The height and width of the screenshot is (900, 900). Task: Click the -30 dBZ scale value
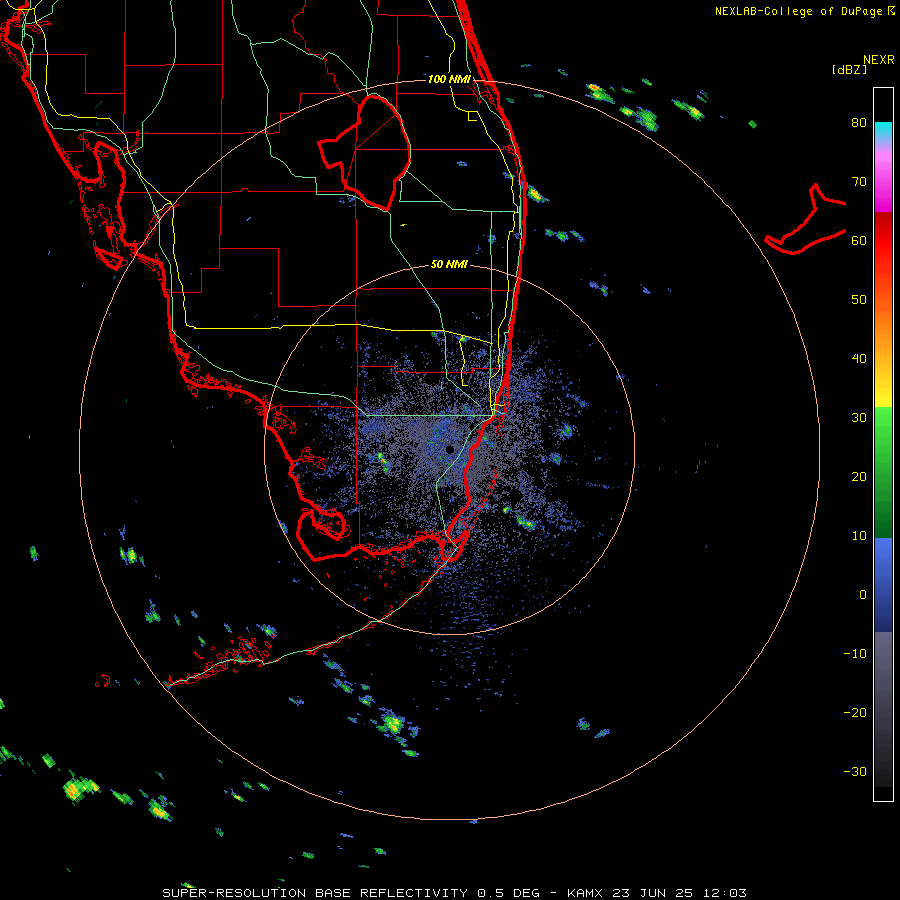[x=855, y=771]
